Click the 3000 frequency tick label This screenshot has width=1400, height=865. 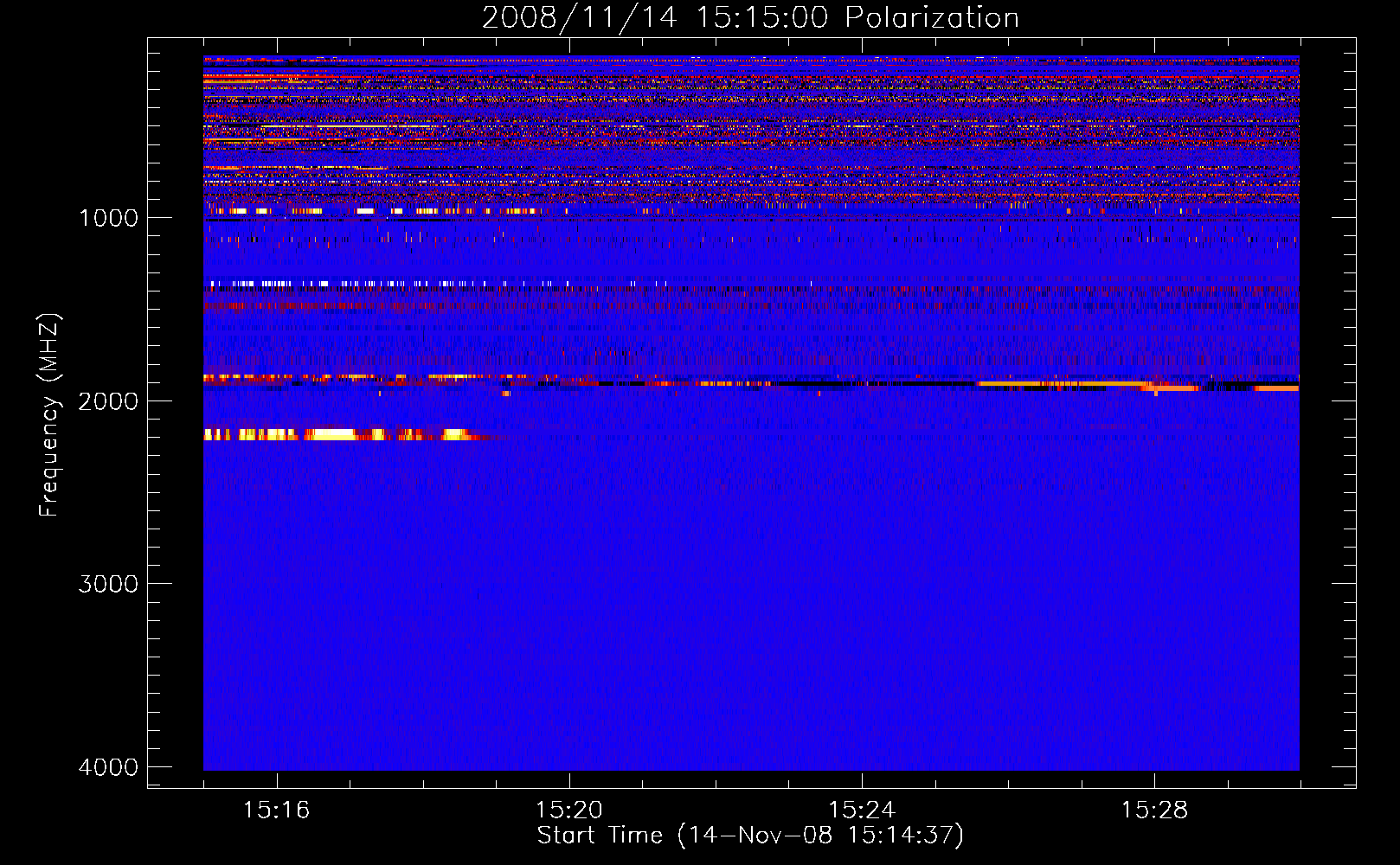click(x=108, y=584)
